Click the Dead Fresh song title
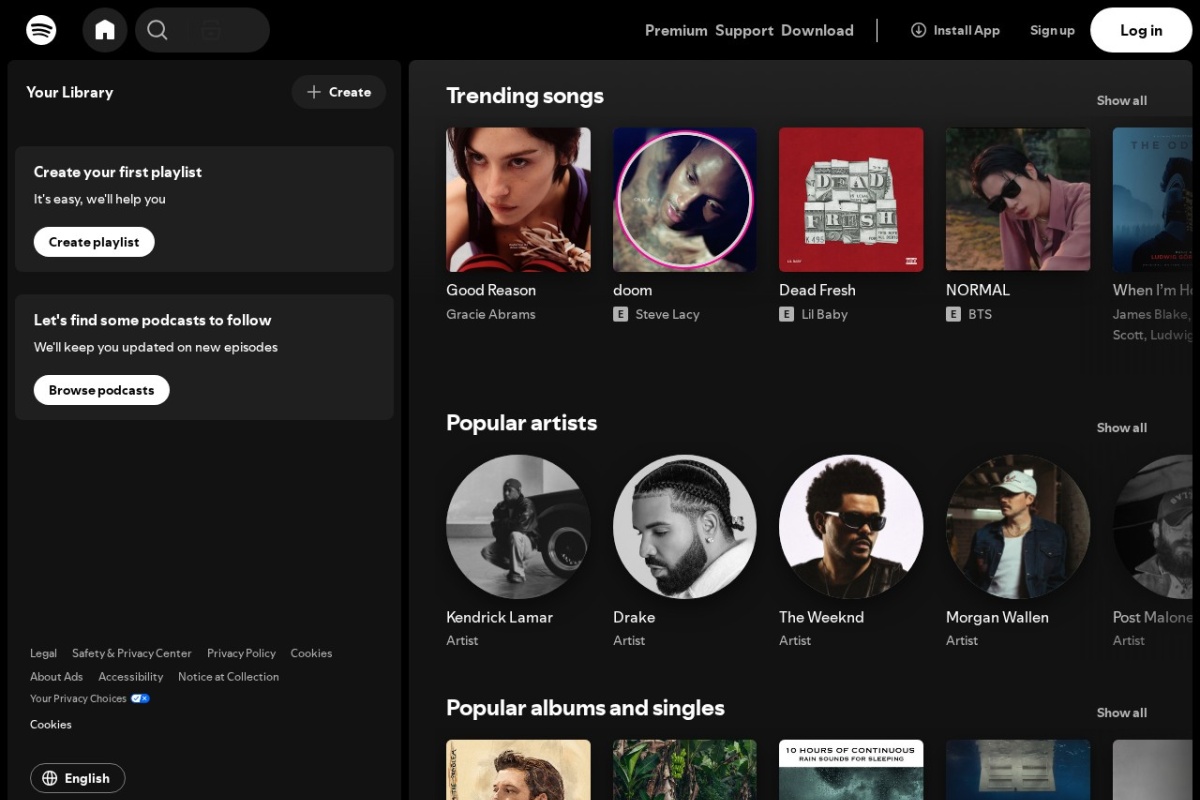Image resolution: width=1200 pixels, height=800 pixels. (x=817, y=290)
